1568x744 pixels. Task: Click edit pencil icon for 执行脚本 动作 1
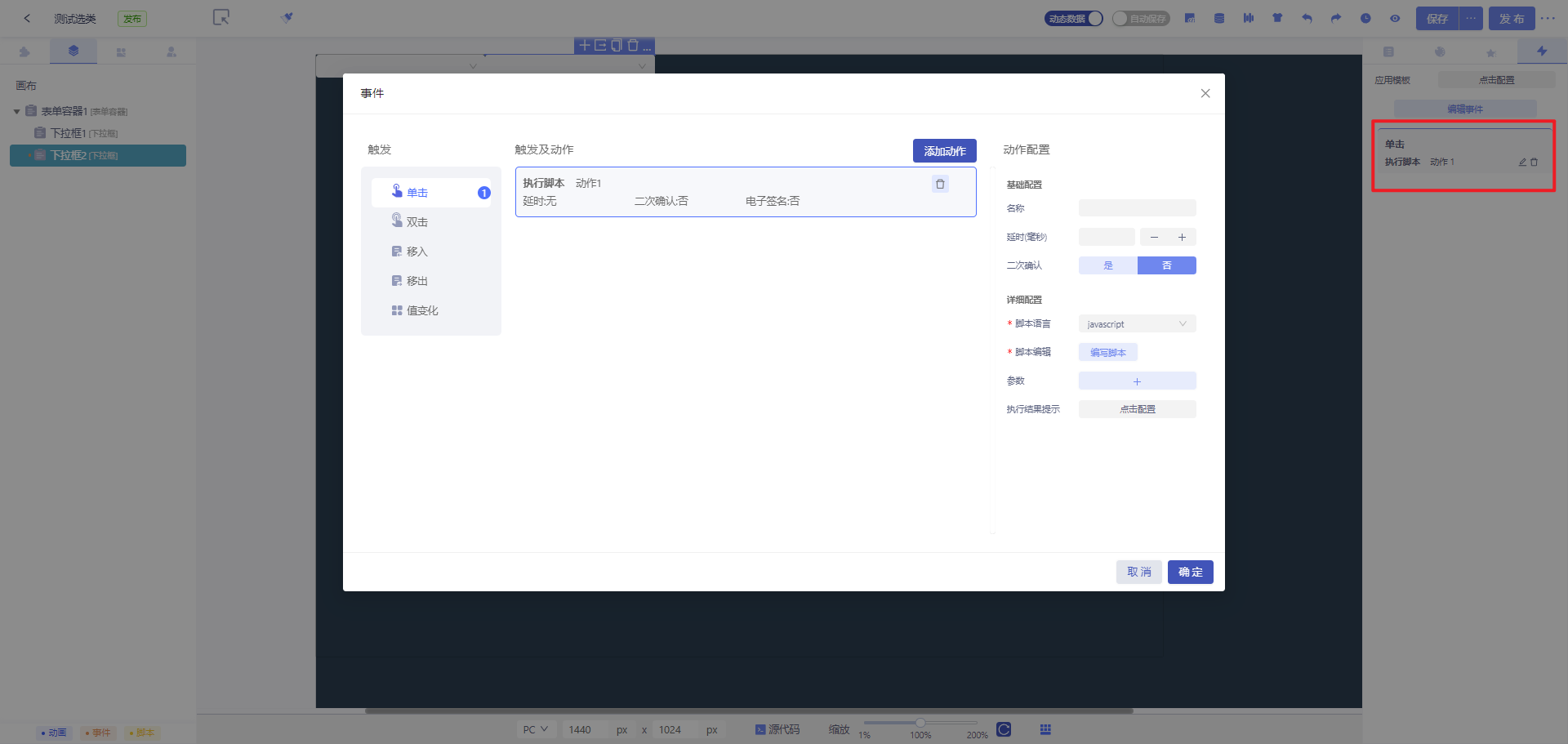pyautogui.click(x=1522, y=163)
